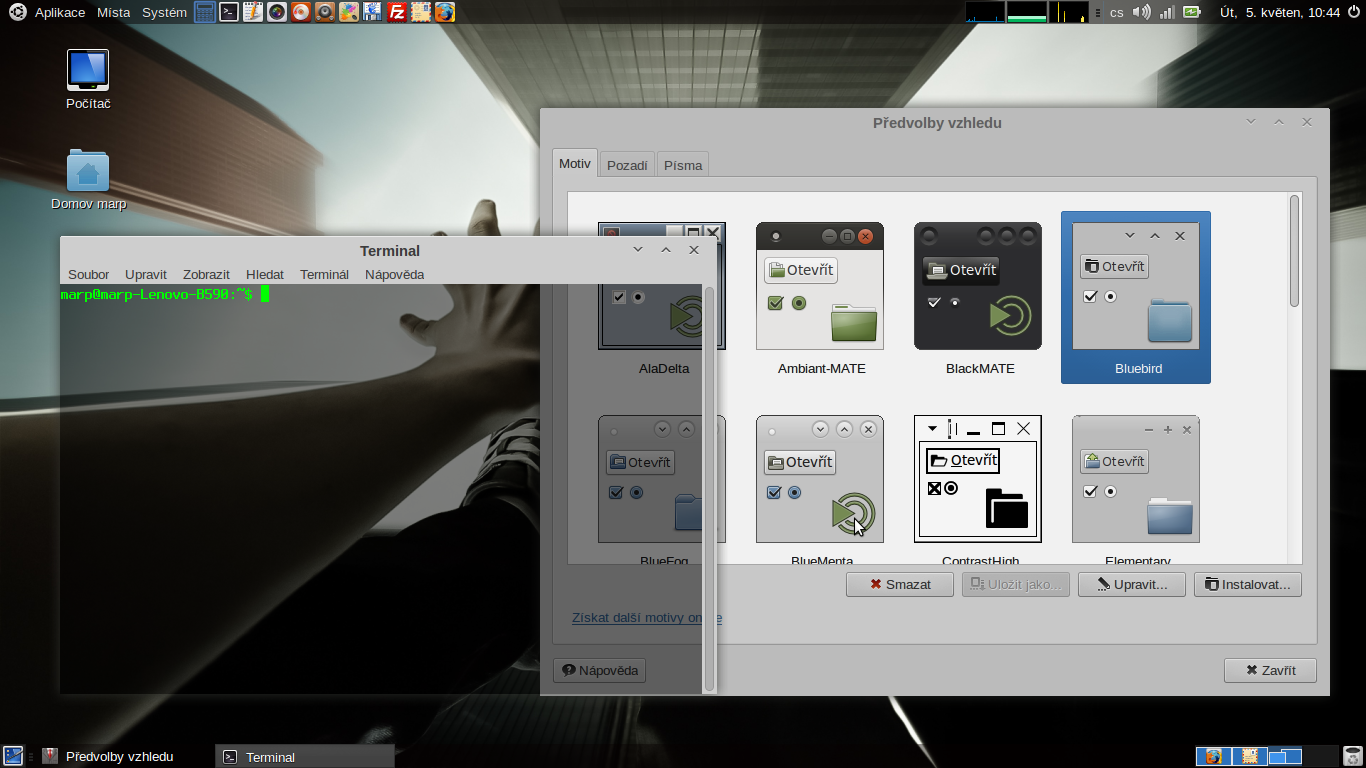The width and height of the screenshot is (1366, 768).
Task: Switch to the second workspace with mail icon
Action: (x=1250, y=756)
